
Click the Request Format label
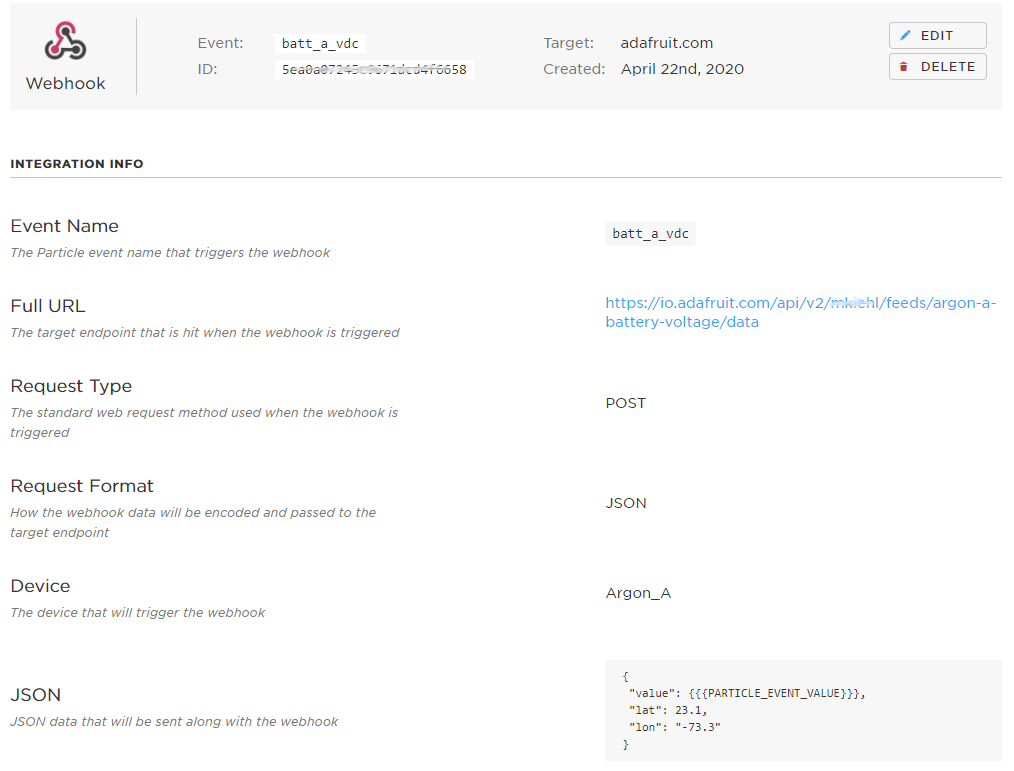click(x=82, y=486)
